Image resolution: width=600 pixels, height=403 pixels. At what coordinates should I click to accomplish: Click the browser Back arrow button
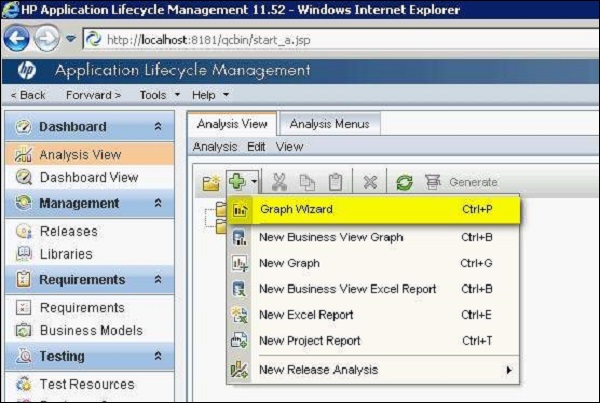[x=17, y=42]
